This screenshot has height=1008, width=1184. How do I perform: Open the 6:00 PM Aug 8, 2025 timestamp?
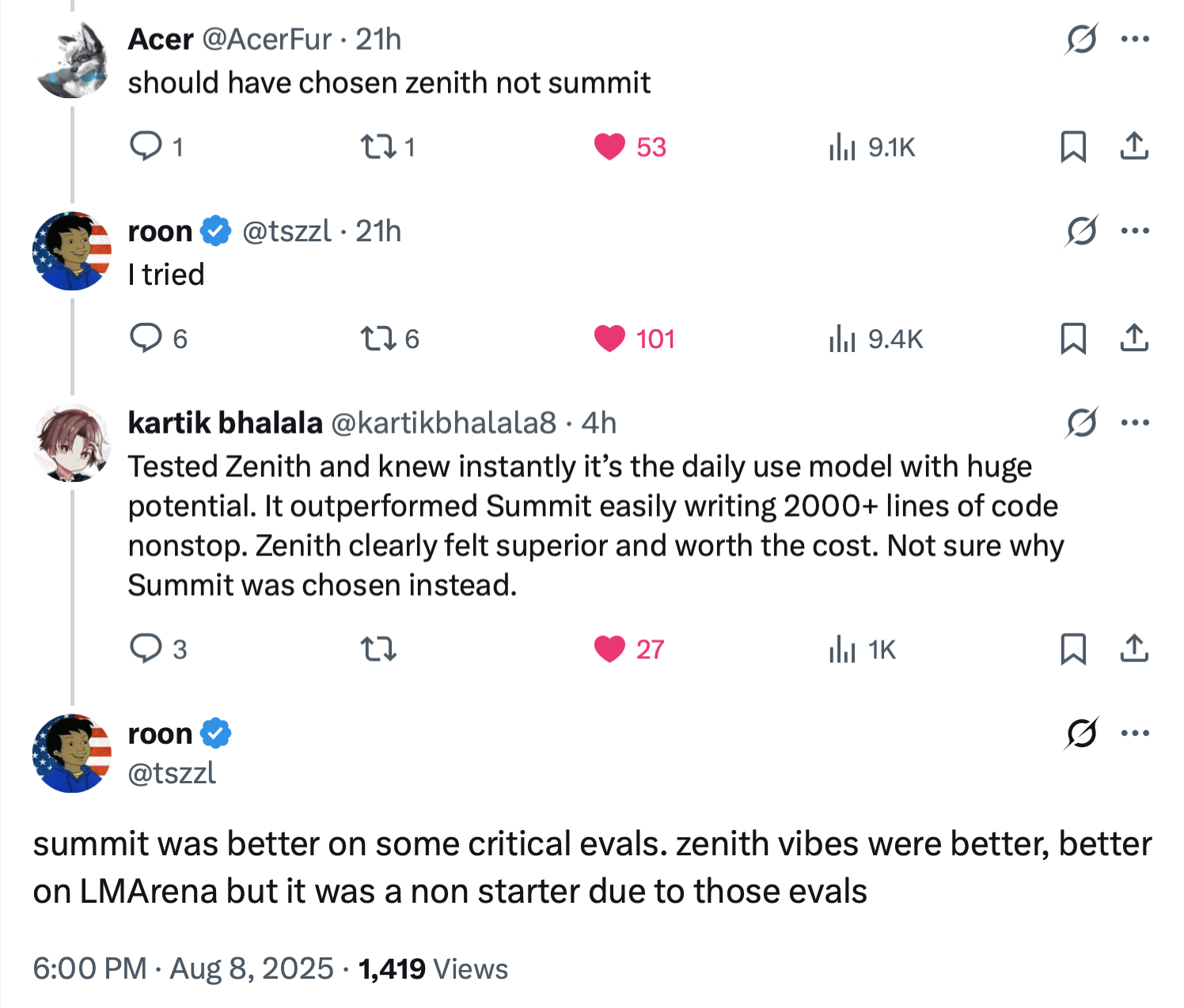pyautogui.click(x=183, y=968)
